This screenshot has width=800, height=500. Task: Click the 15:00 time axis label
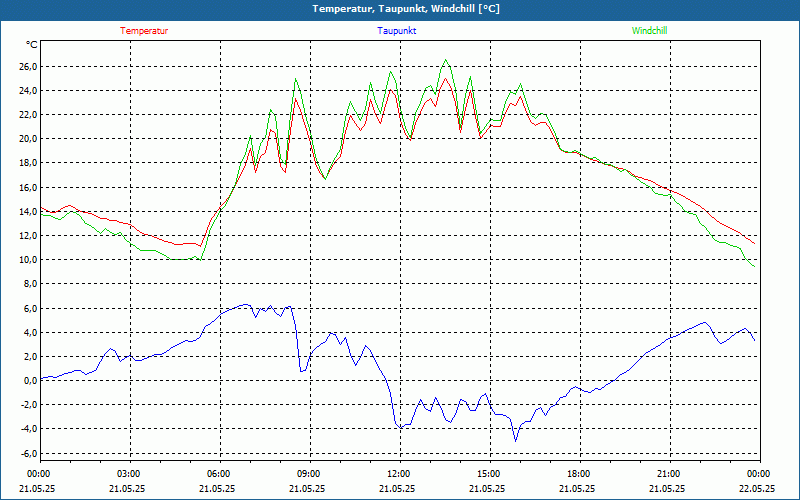tap(490, 474)
